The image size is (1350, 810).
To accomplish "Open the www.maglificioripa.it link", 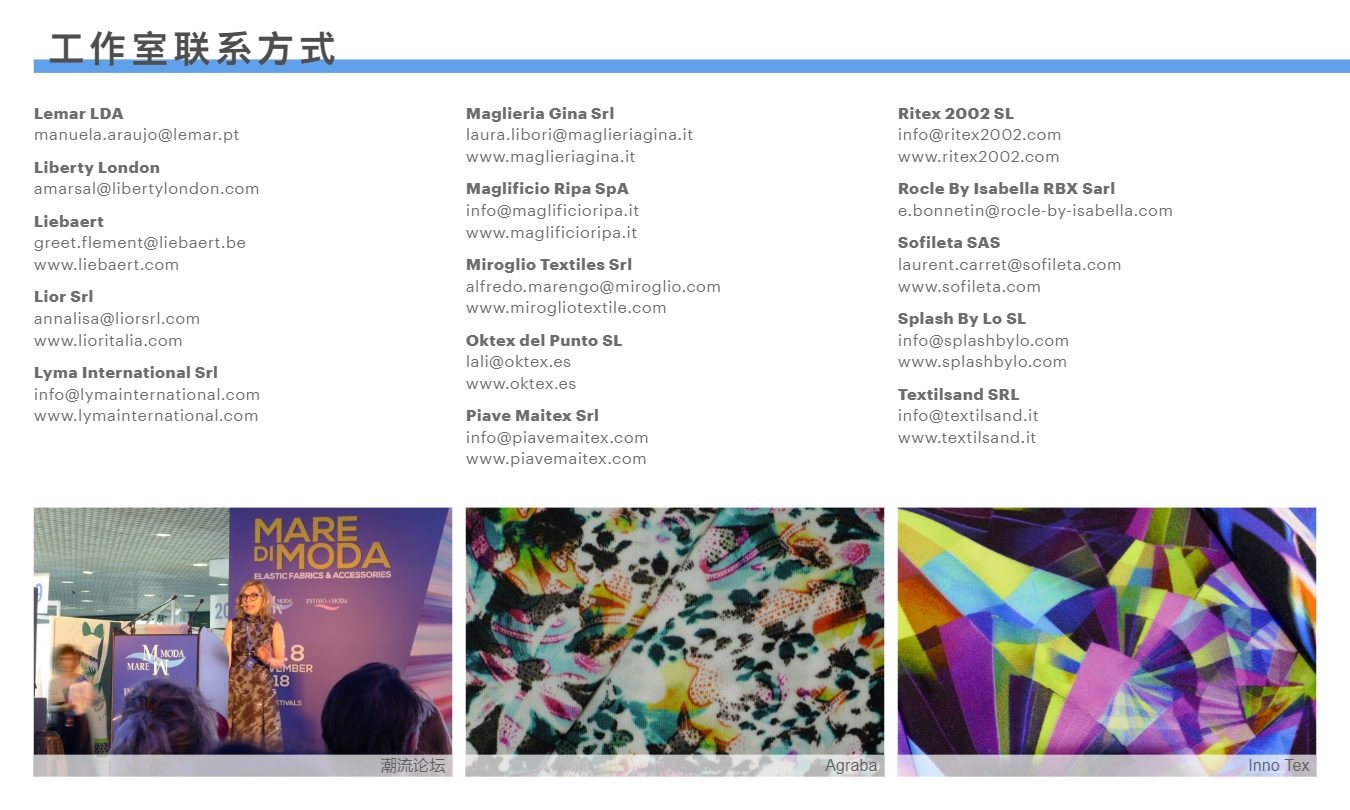I will pos(551,233).
